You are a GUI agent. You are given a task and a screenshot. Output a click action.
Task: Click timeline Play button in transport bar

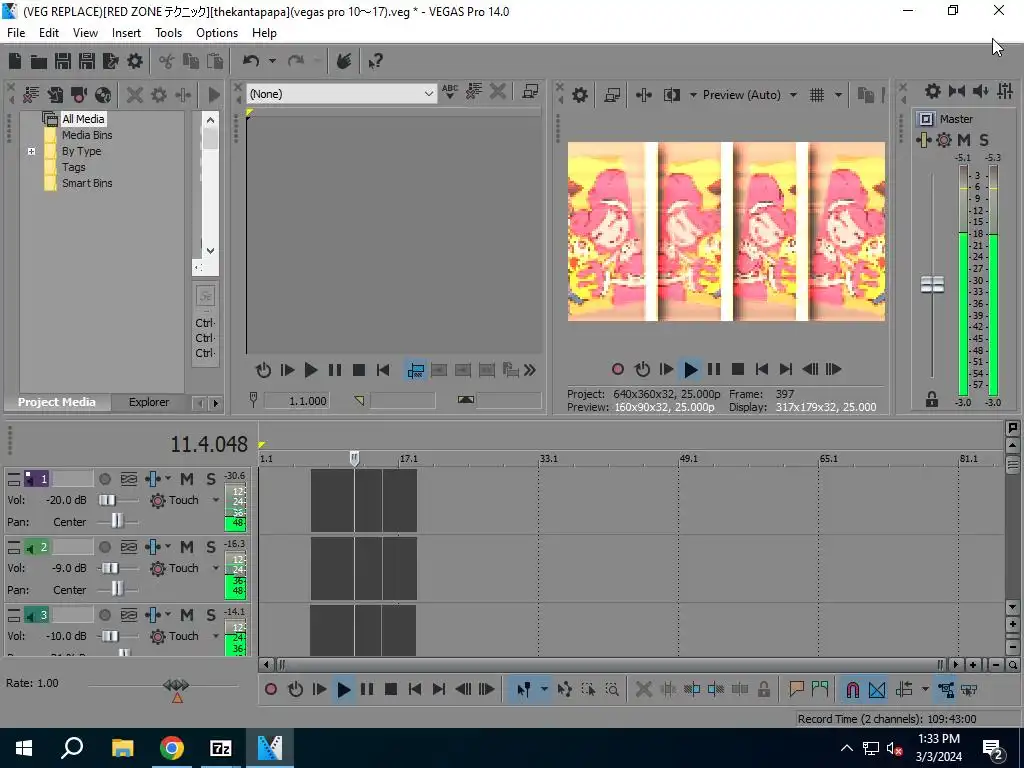(x=344, y=689)
